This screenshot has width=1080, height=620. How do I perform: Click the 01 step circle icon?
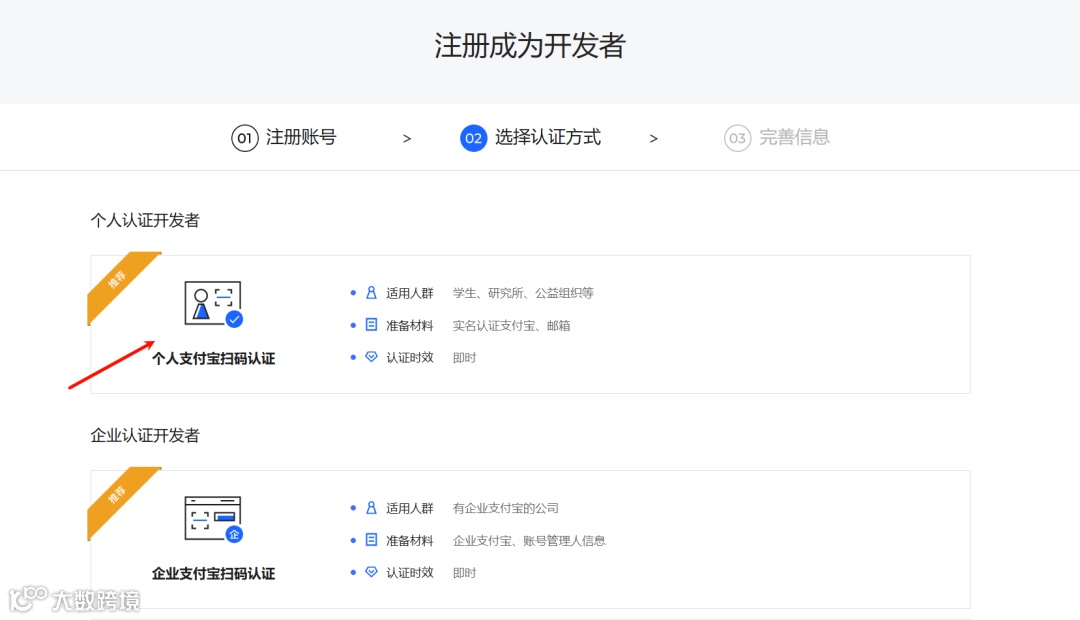pyautogui.click(x=245, y=138)
